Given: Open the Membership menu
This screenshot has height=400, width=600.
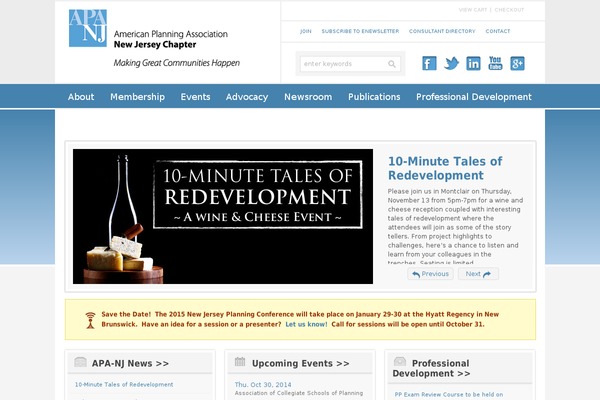Looking at the screenshot, I should pos(137,97).
